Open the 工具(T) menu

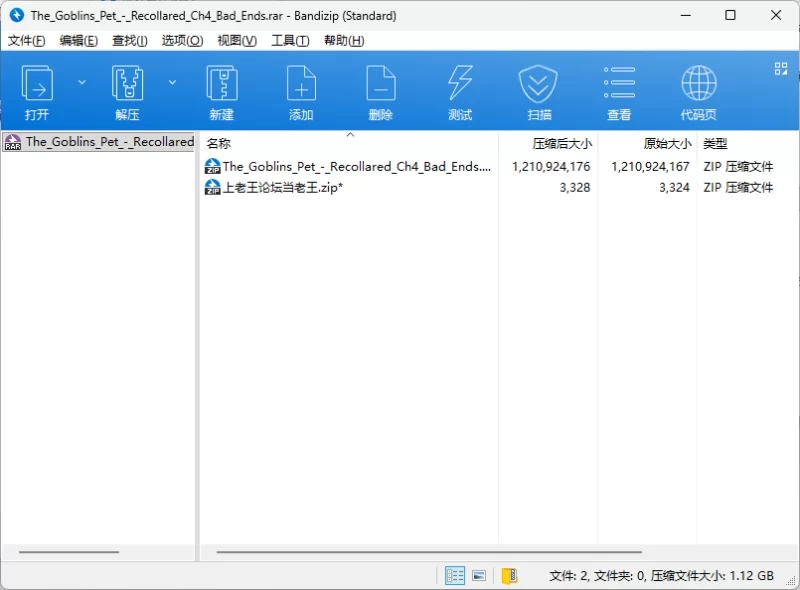[290, 40]
